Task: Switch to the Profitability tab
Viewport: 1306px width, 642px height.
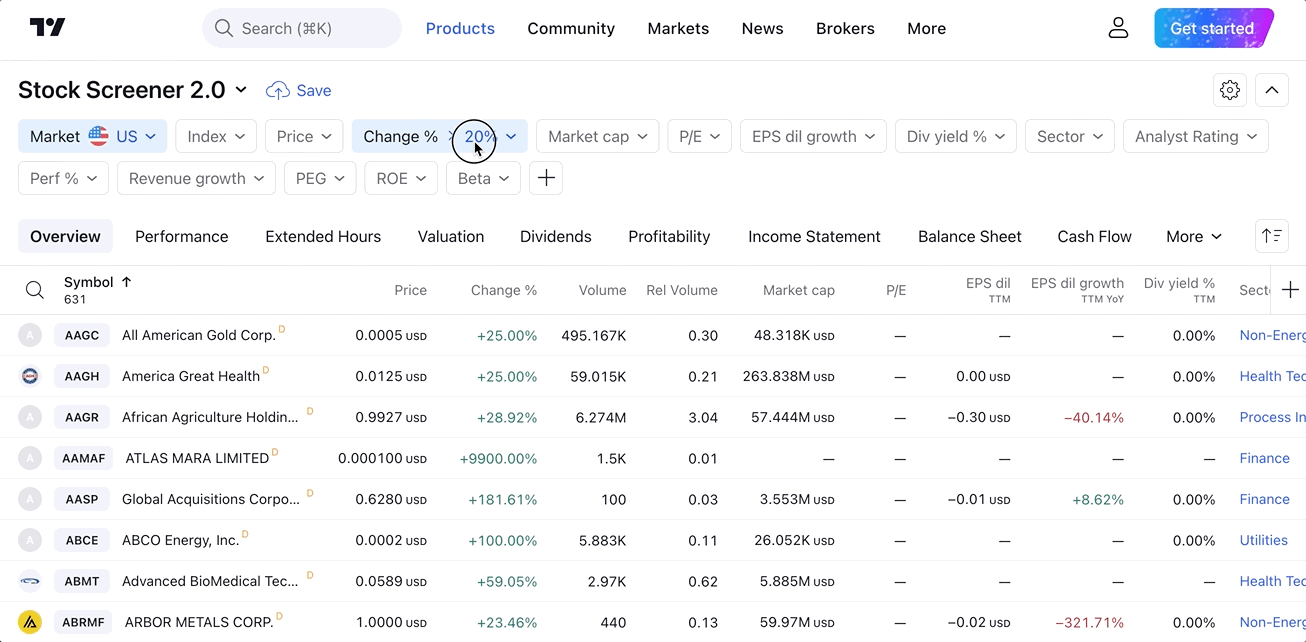Action: tap(669, 236)
